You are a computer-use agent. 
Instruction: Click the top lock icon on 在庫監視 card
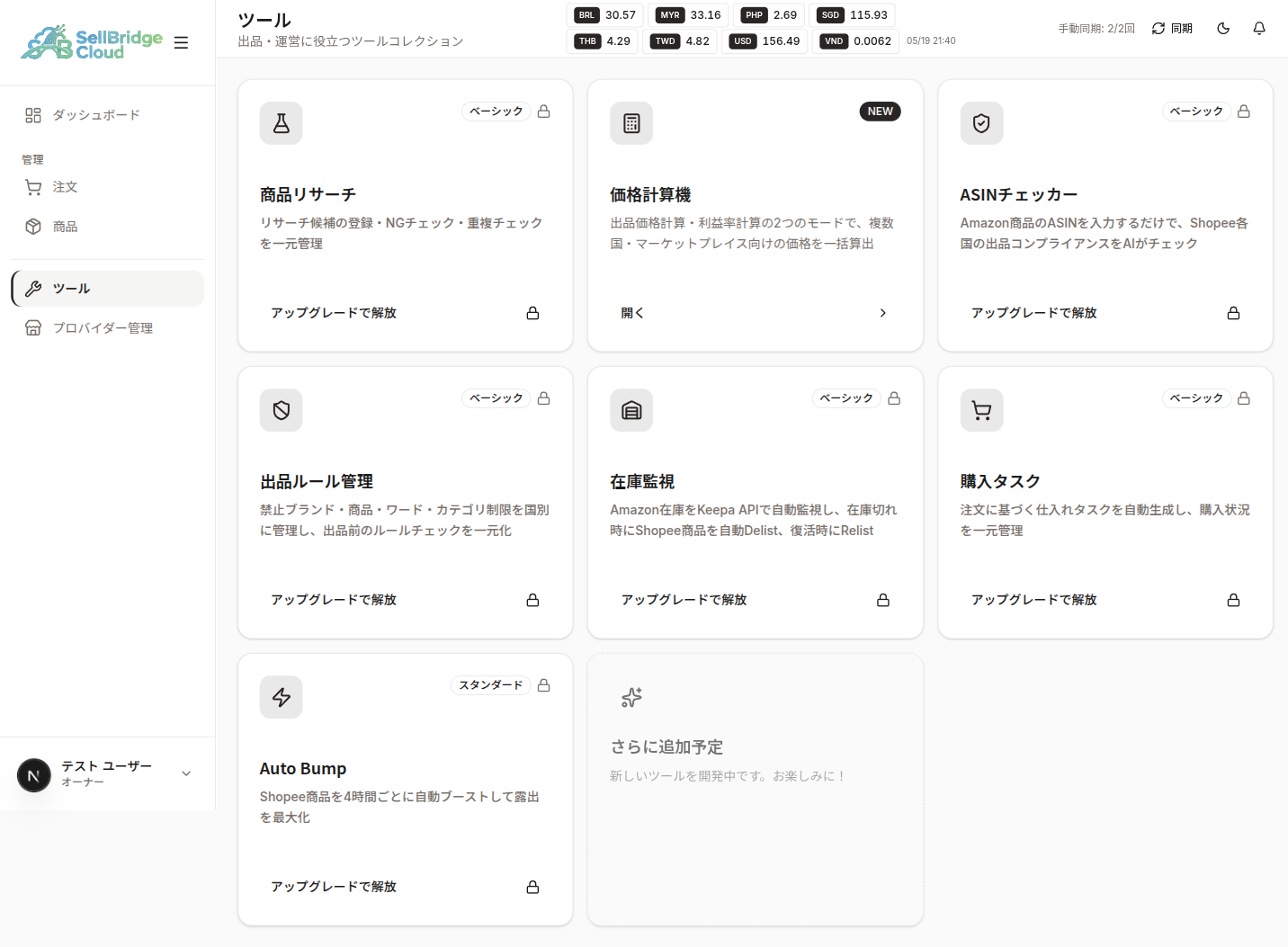894,398
